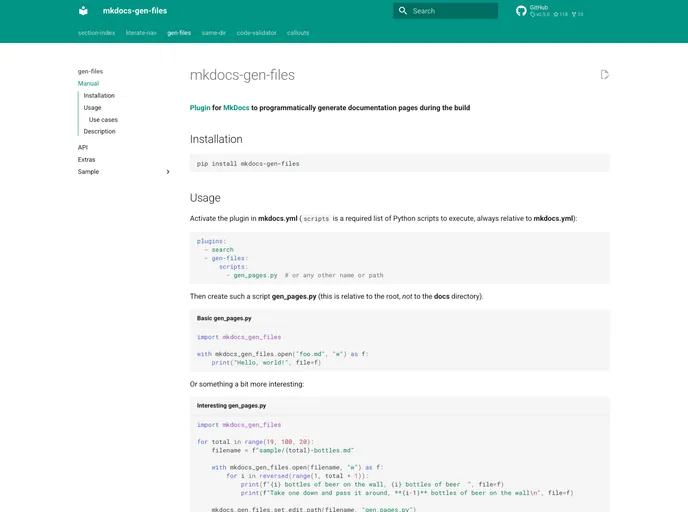This screenshot has width=688, height=512.
Task: Switch to the same-dir tab
Action: click(x=214, y=33)
